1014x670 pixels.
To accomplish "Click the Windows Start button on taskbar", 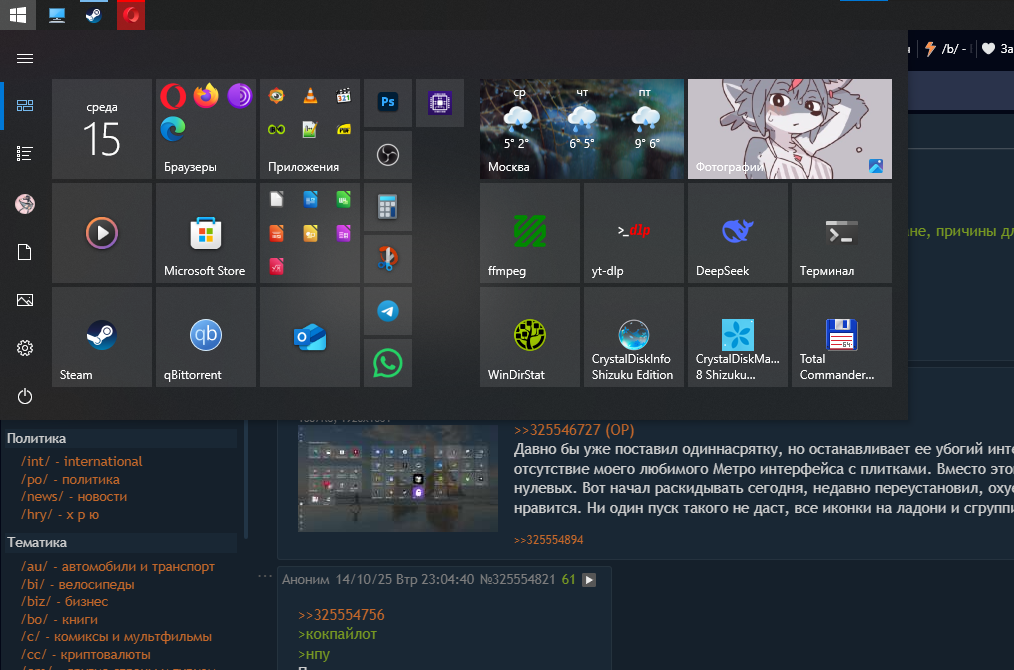I will point(17,15).
